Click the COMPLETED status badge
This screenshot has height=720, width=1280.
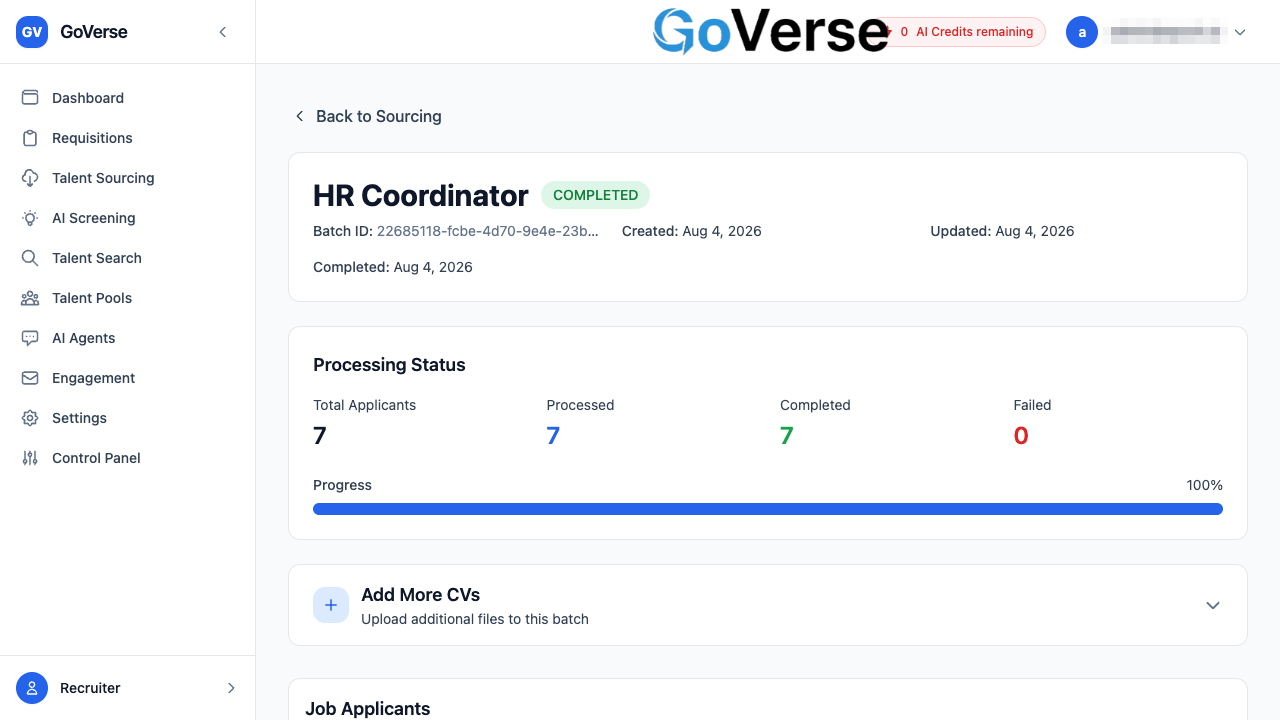click(596, 195)
